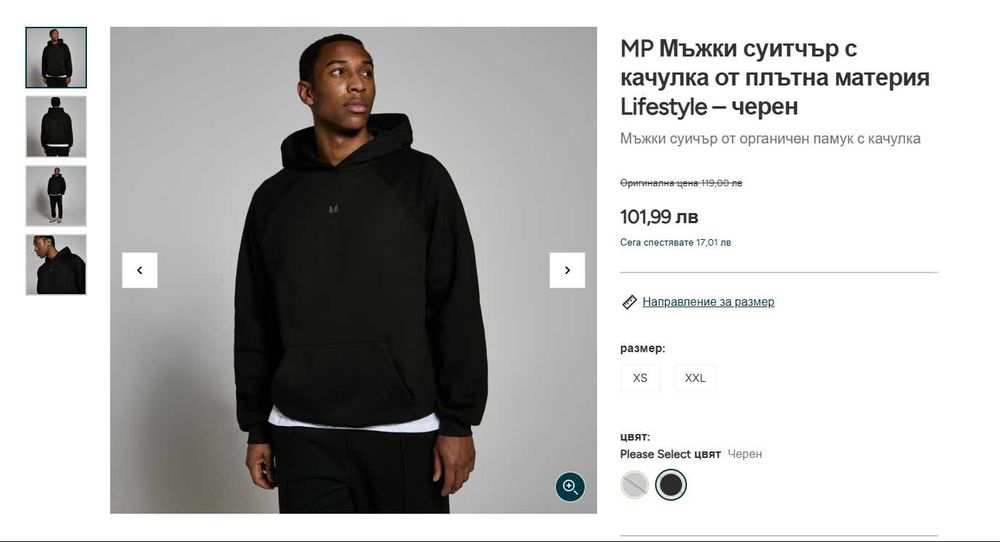The width and height of the screenshot is (1000, 542).
Task: Pick the crossed-out grey color swatch
Action: click(635, 485)
